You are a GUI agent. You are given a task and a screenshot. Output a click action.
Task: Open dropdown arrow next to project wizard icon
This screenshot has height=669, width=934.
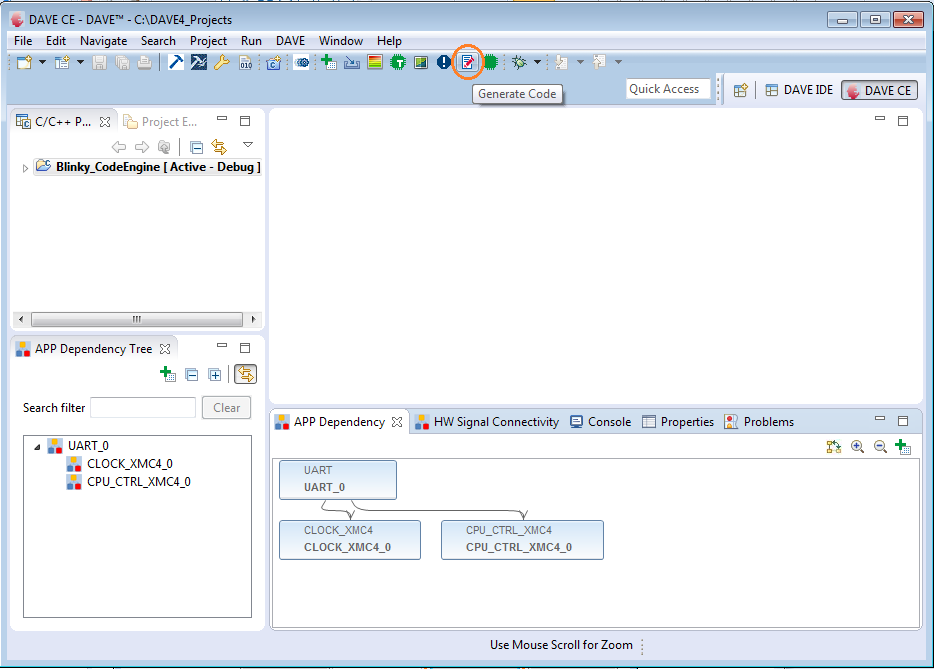point(80,62)
